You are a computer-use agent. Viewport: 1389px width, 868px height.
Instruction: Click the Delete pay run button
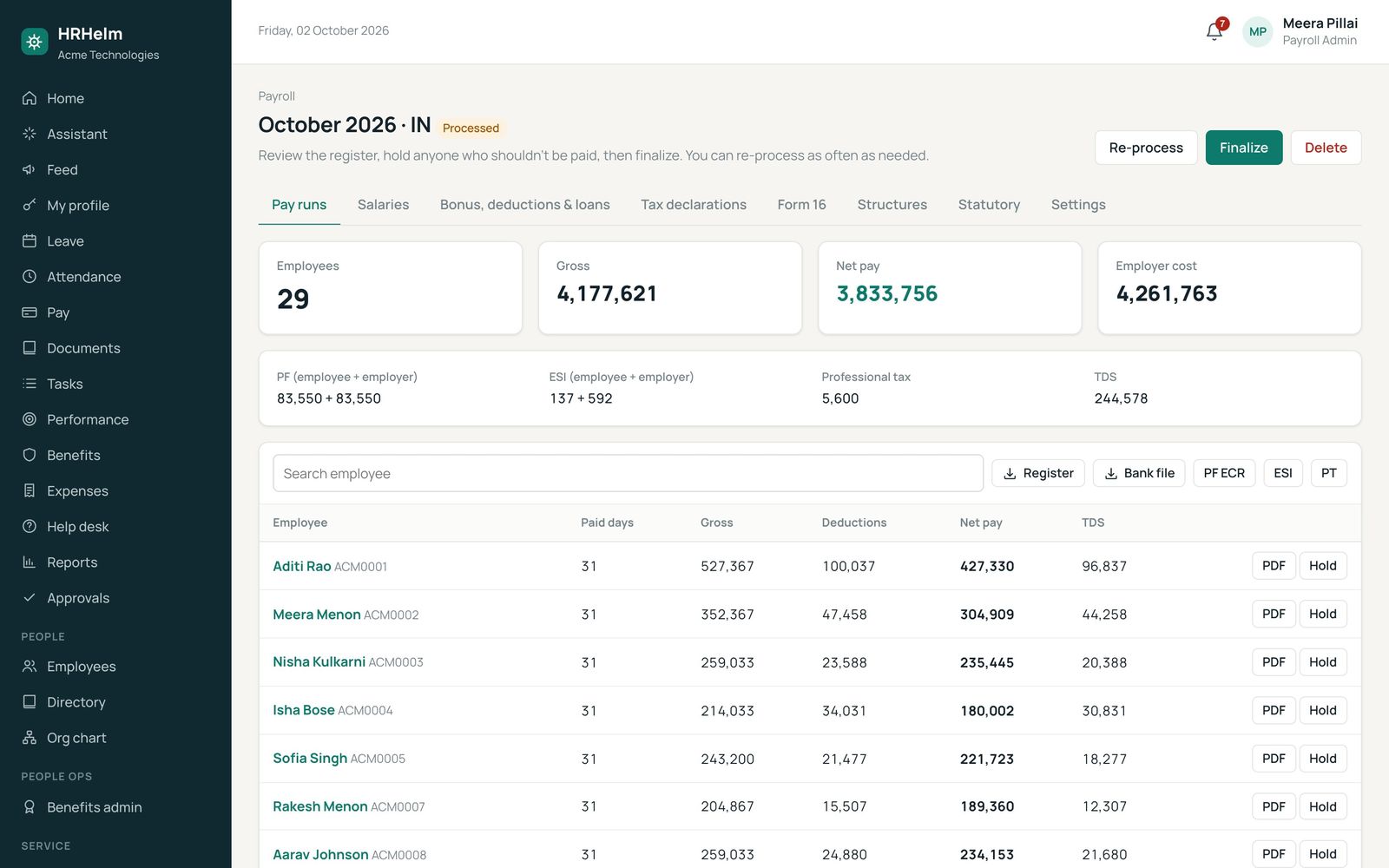pos(1326,148)
